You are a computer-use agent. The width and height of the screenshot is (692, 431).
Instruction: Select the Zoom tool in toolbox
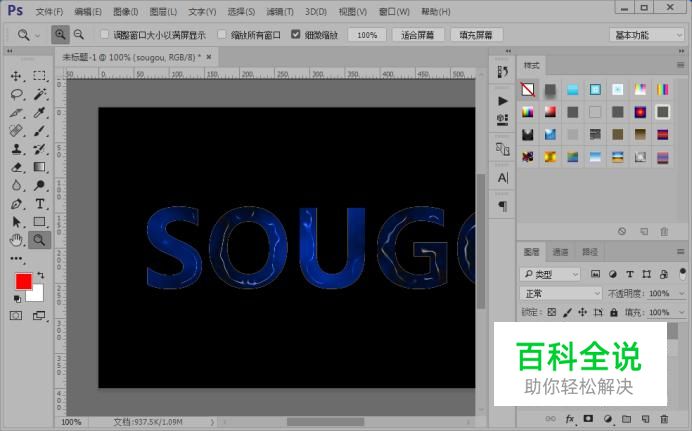[x=39, y=240]
